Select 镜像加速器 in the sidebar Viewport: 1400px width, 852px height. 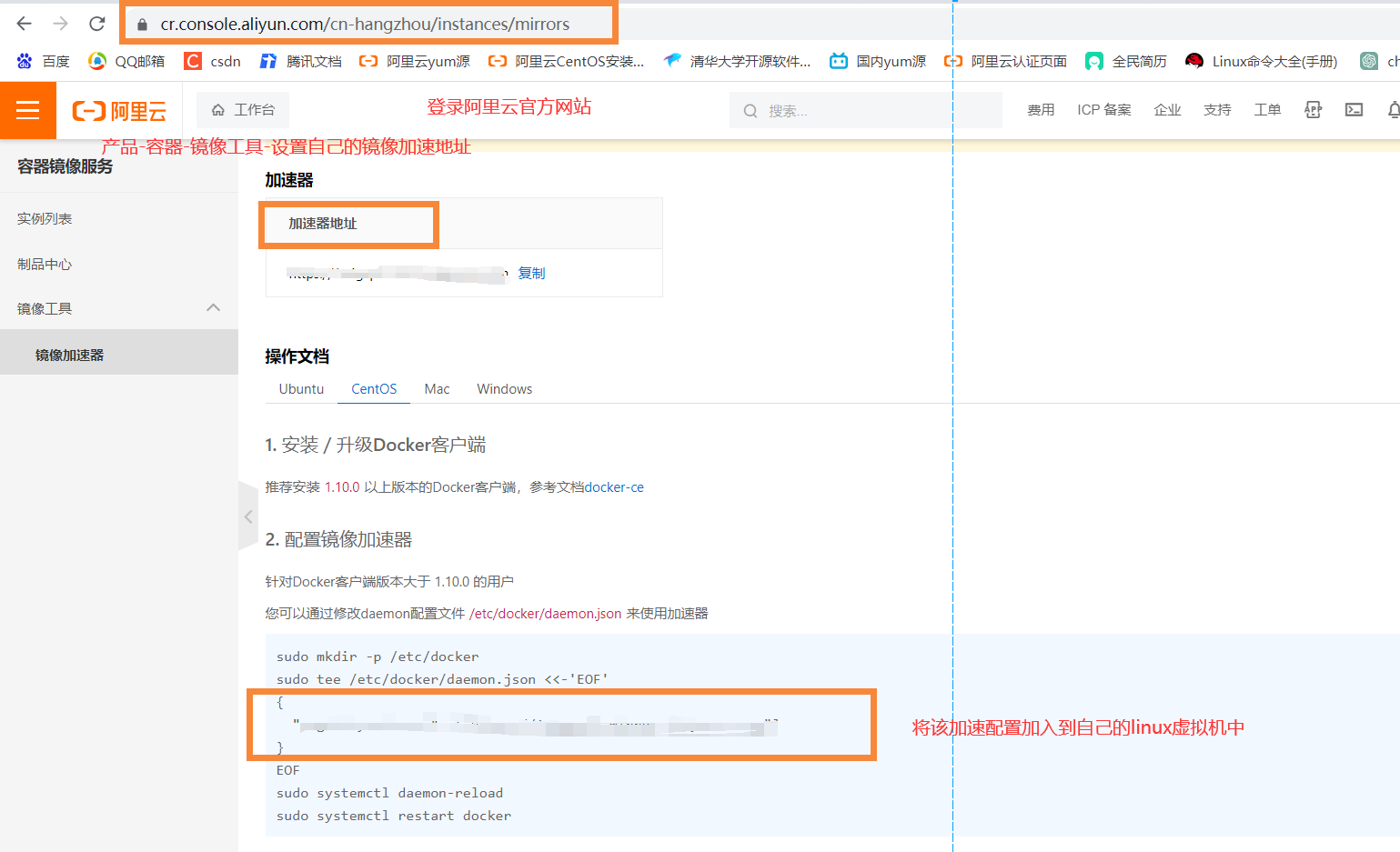pyautogui.click(x=119, y=353)
